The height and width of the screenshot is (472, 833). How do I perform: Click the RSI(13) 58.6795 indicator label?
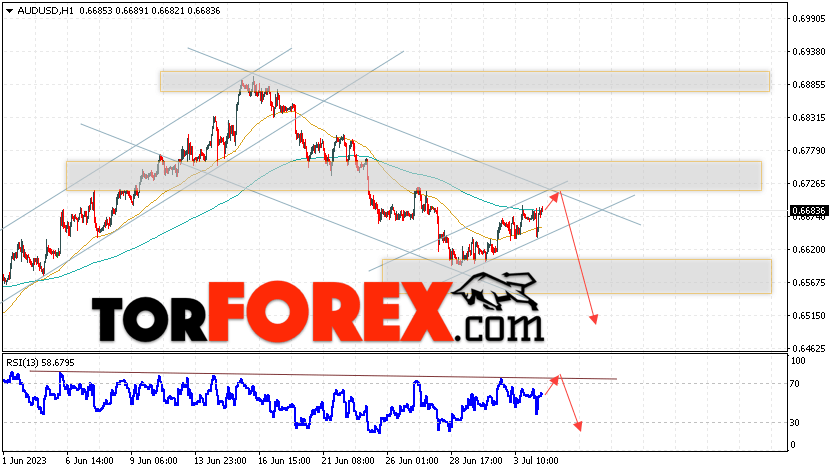pos(40,363)
